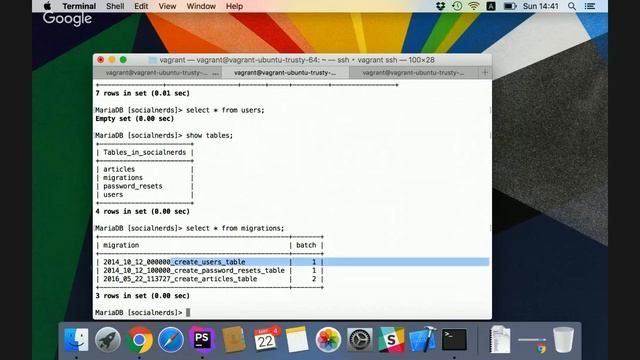The width and height of the screenshot is (640, 360).
Task: Click the cursor at final MariaDB prompt
Action: click(x=188, y=313)
